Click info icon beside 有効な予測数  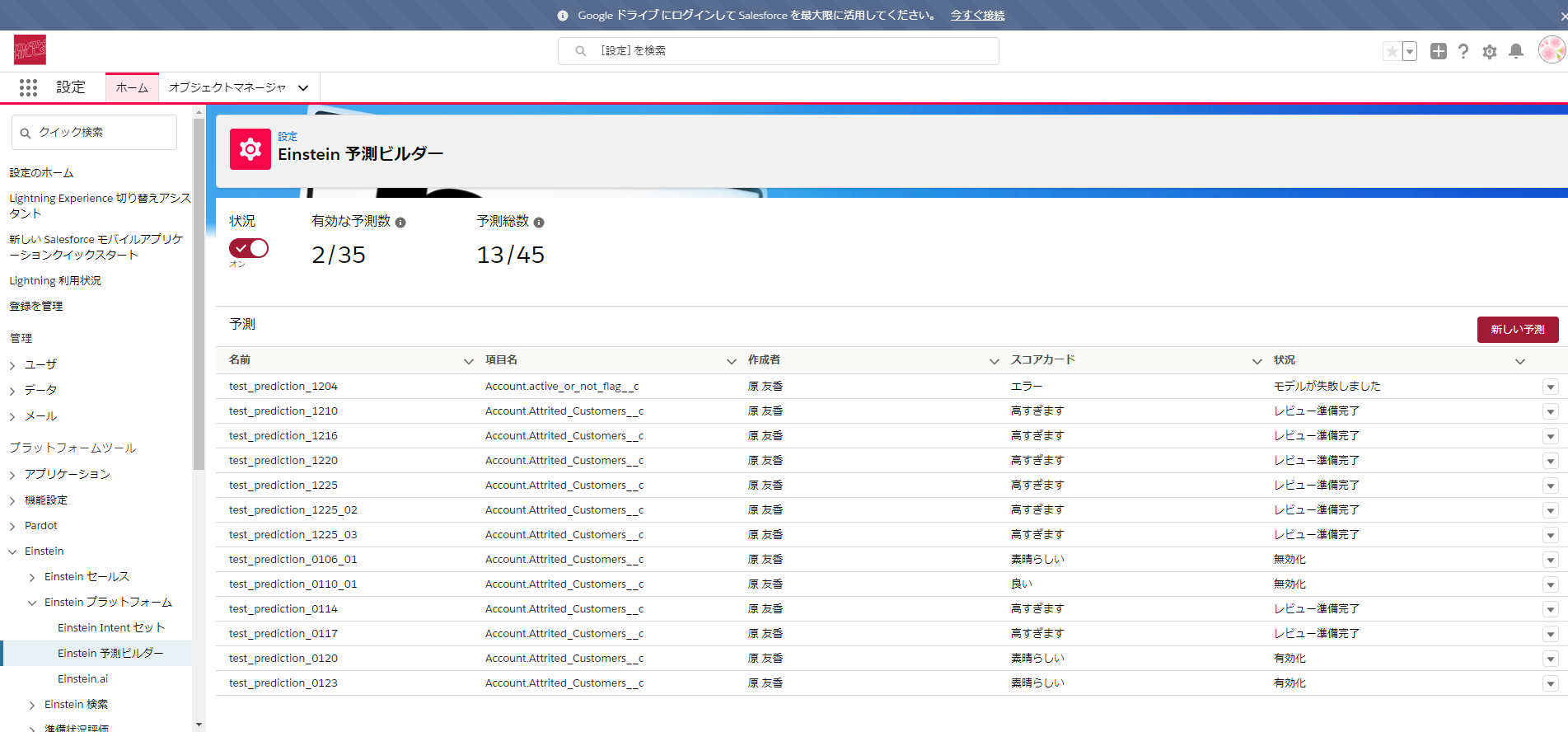tap(400, 223)
